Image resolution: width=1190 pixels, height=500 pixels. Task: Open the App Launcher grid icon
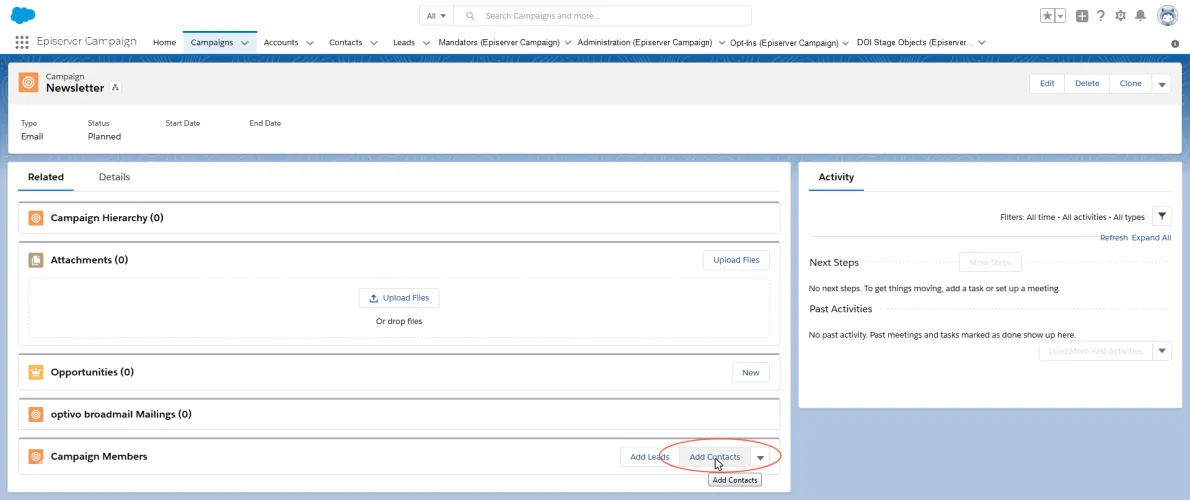(22, 42)
